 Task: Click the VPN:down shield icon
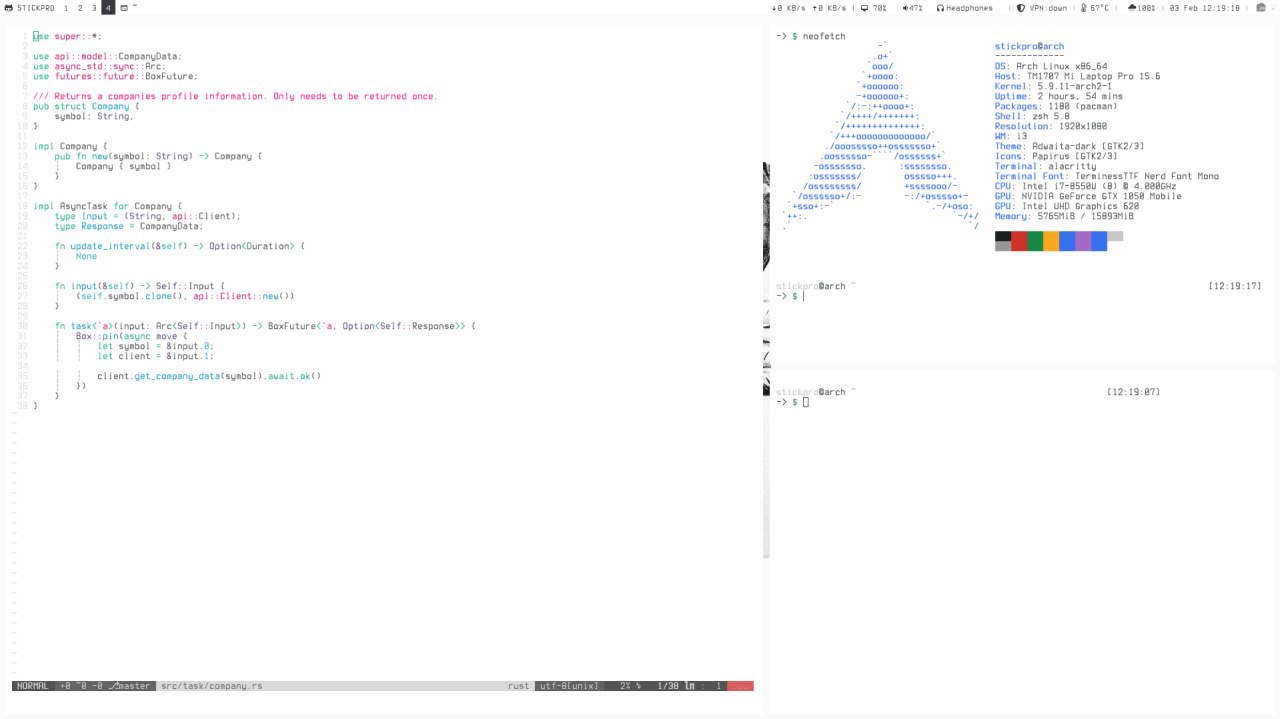(1021, 8)
